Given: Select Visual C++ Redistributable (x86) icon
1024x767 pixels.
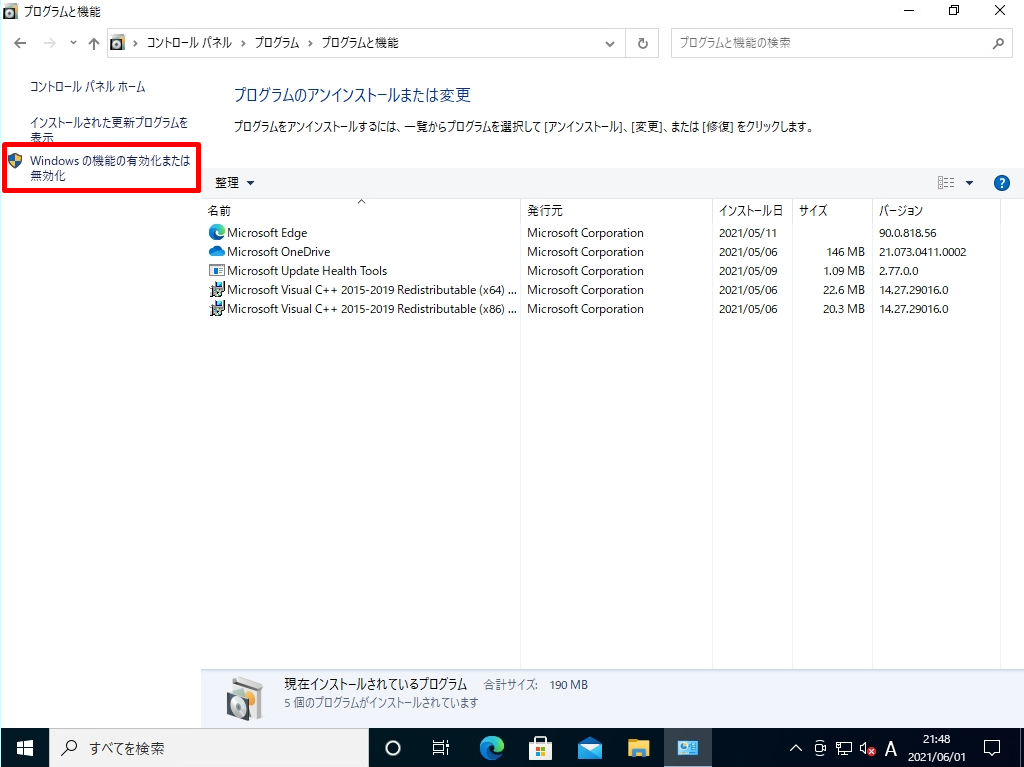Looking at the screenshot, I should pyautogui.click(x=216, y=308).
